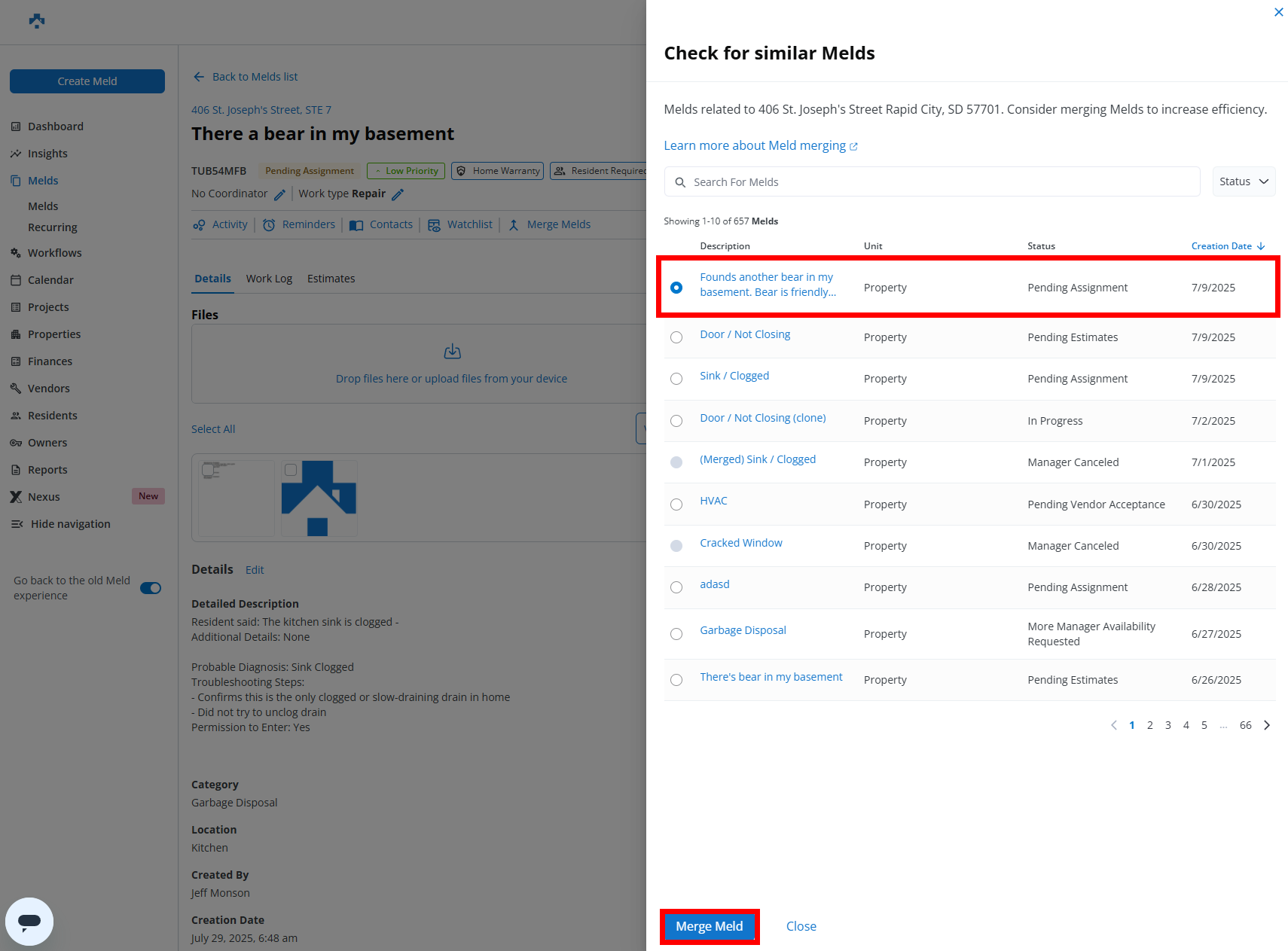Select the Garbage Disposal meld radio button
The image size is (1288, 951).
tap(676, 634)
